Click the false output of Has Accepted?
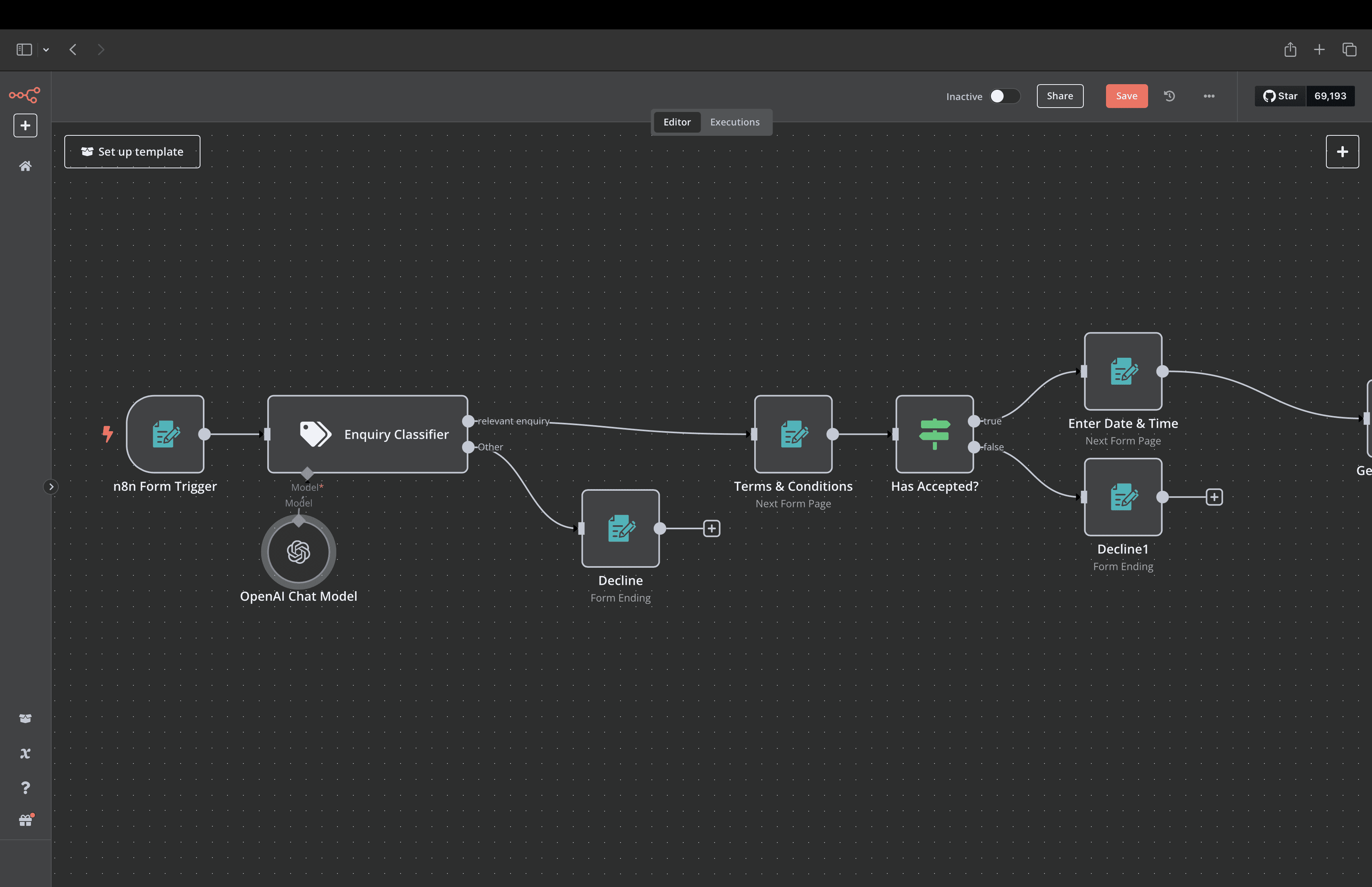 [973, 447]
